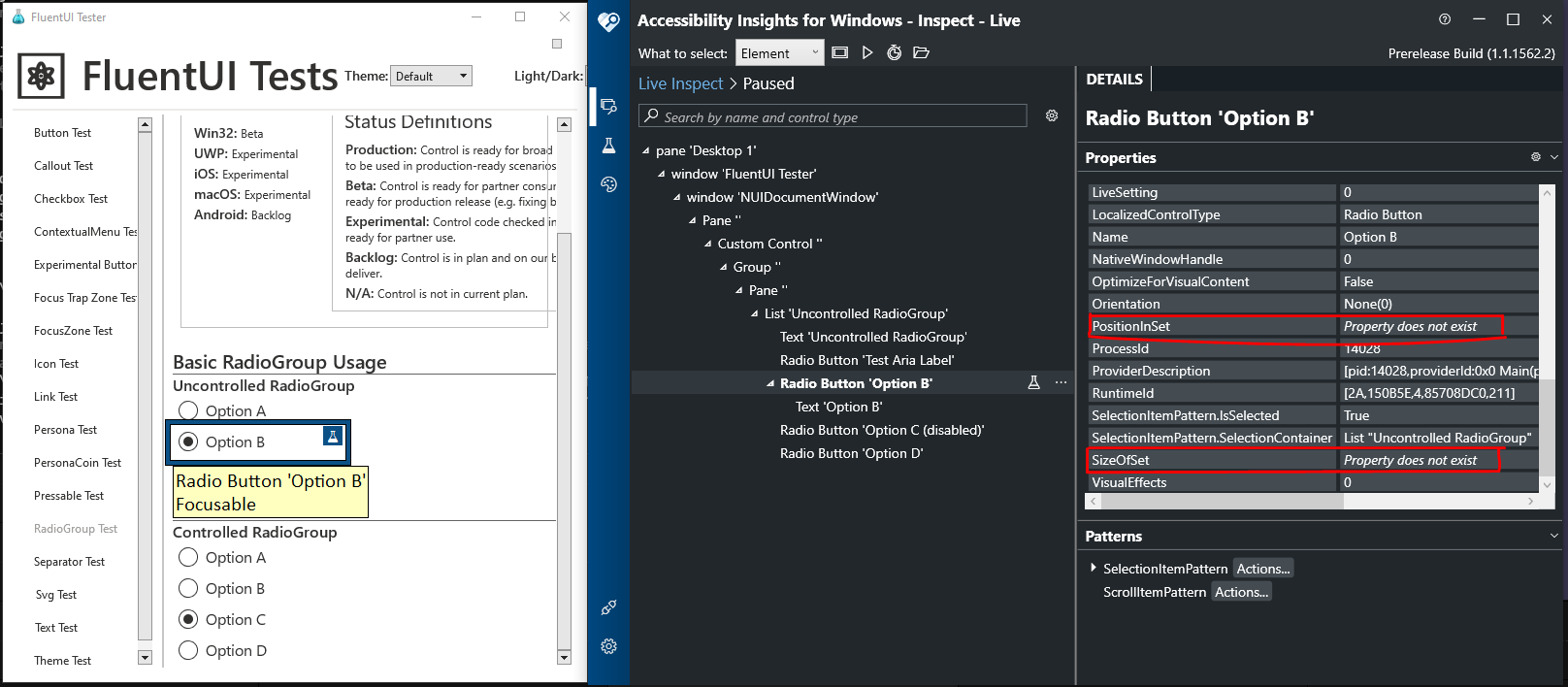Open the Color Contrast palette icon in sidebar

coord(608,184)
